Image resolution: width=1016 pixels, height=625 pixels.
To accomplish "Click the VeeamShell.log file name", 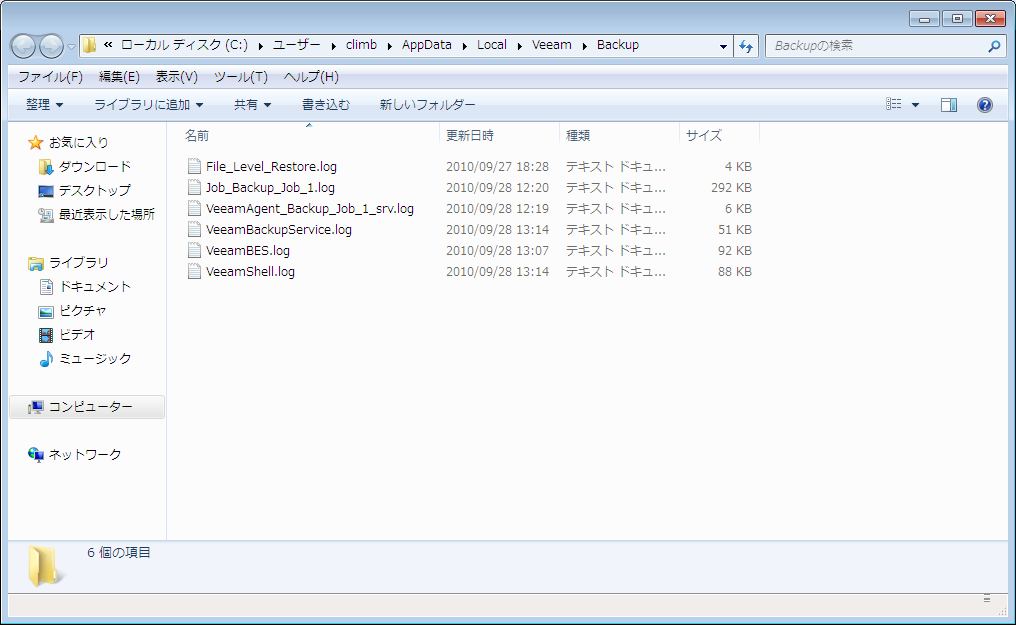I will coord(250,271).
